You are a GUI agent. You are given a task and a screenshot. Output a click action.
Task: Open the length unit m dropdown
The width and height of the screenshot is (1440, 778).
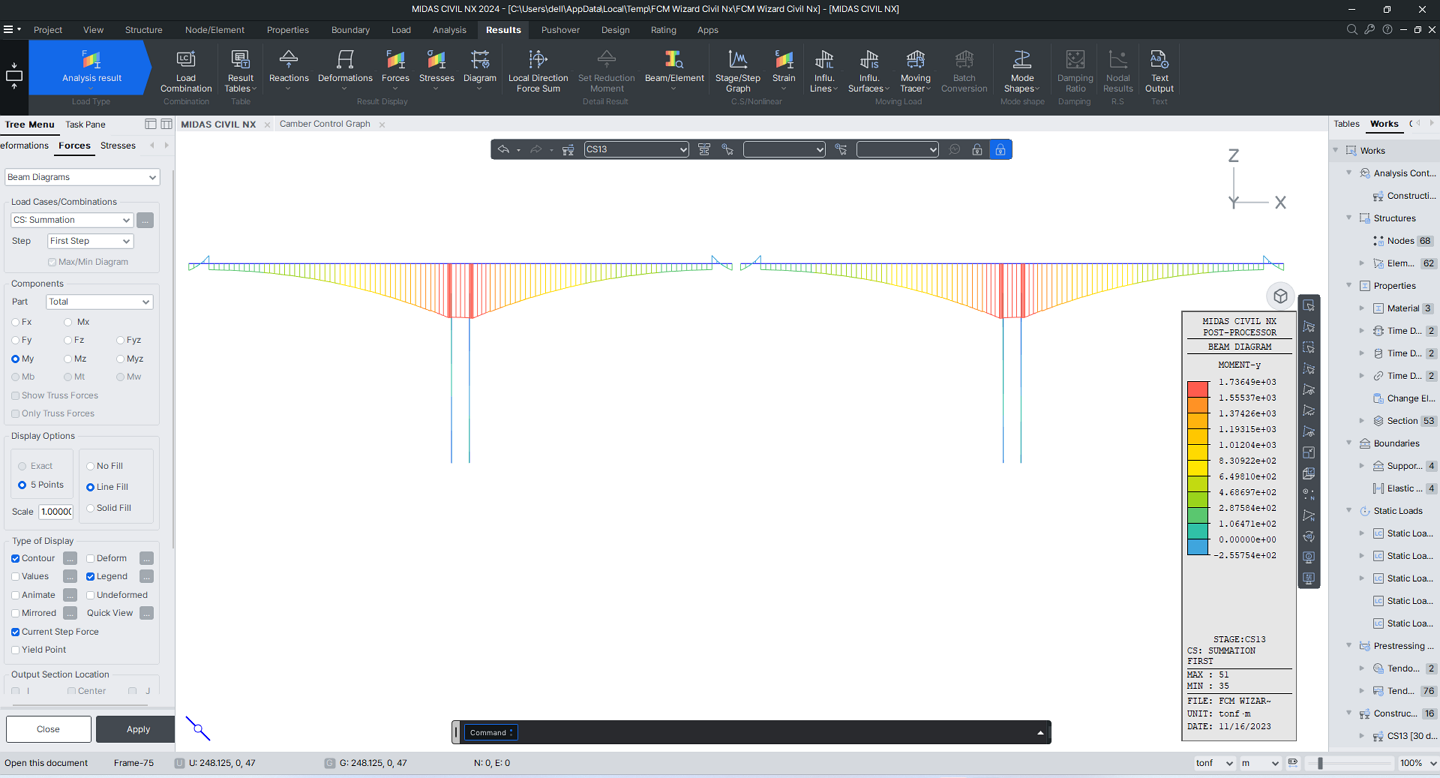[1260, 763]
